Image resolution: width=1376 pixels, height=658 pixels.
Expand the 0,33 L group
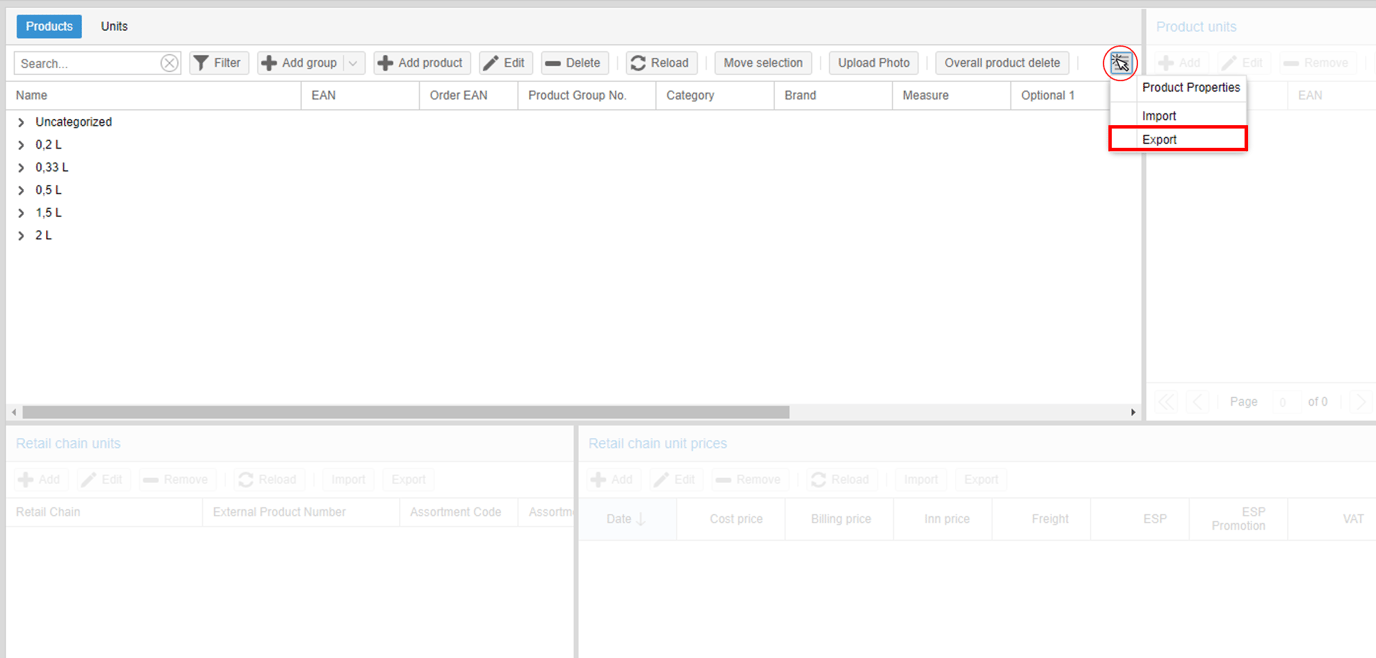pos(21,168)
